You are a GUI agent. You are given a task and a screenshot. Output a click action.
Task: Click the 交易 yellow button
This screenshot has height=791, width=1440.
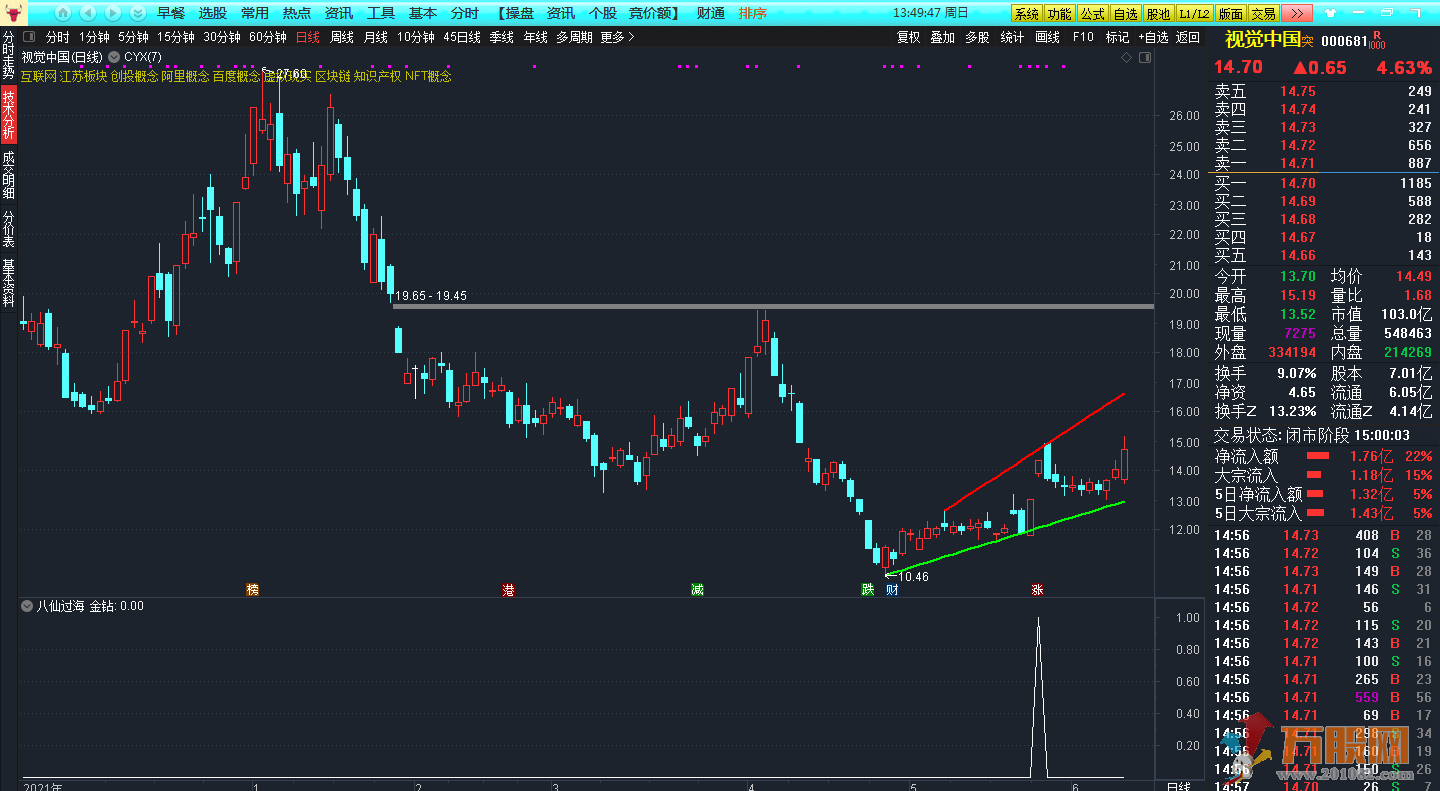(1264, 14)
